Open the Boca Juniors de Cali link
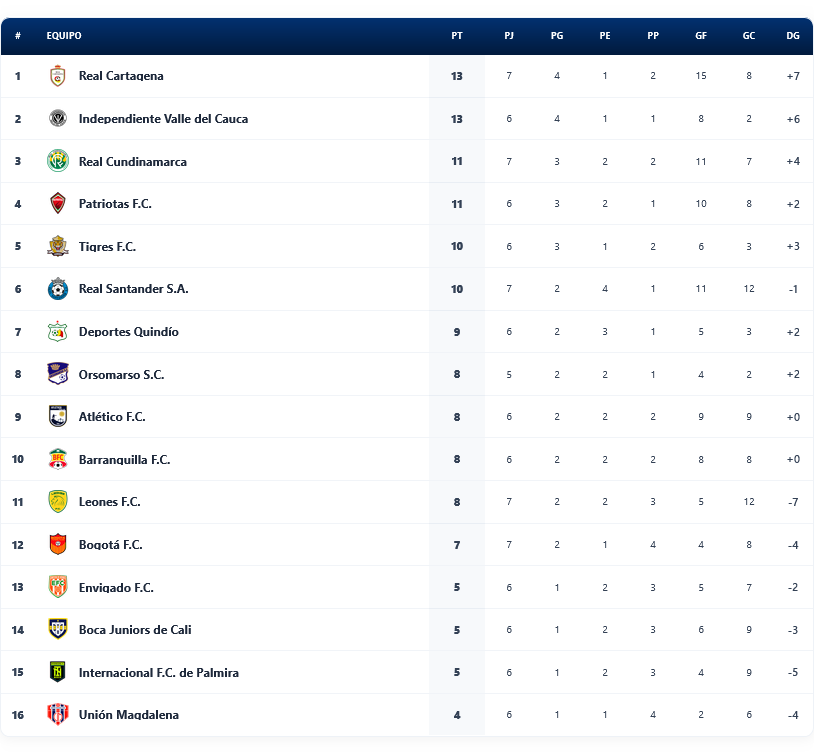The width and height of the screenshot is (814, 752). (135, 630)
